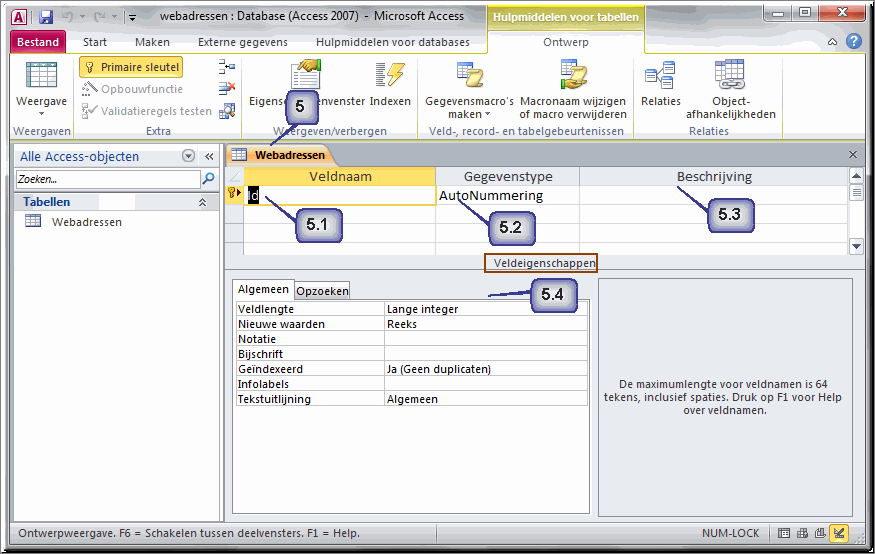Click the Id field name cell
Viewport: 875px width, 554px height.
(340, 195)
